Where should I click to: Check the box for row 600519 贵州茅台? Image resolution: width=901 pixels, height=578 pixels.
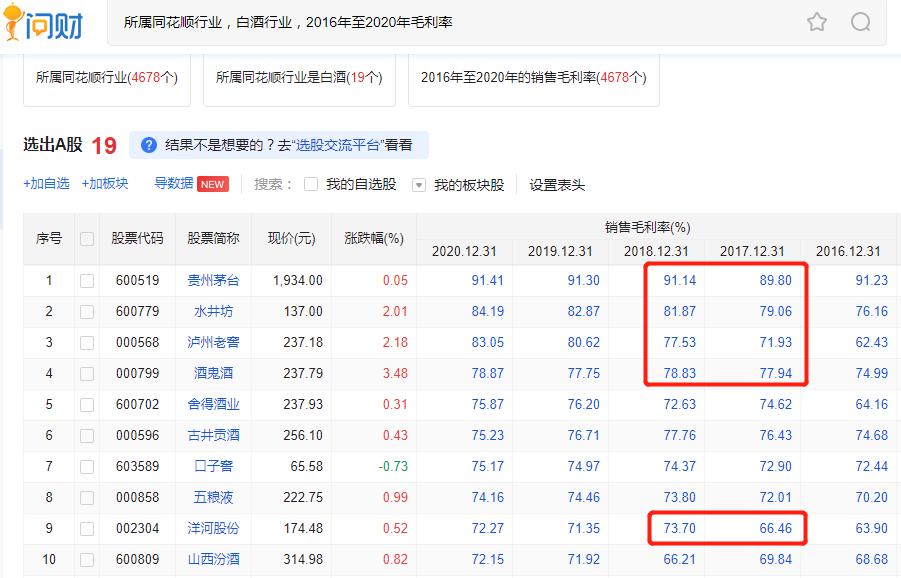click(87, 280)
